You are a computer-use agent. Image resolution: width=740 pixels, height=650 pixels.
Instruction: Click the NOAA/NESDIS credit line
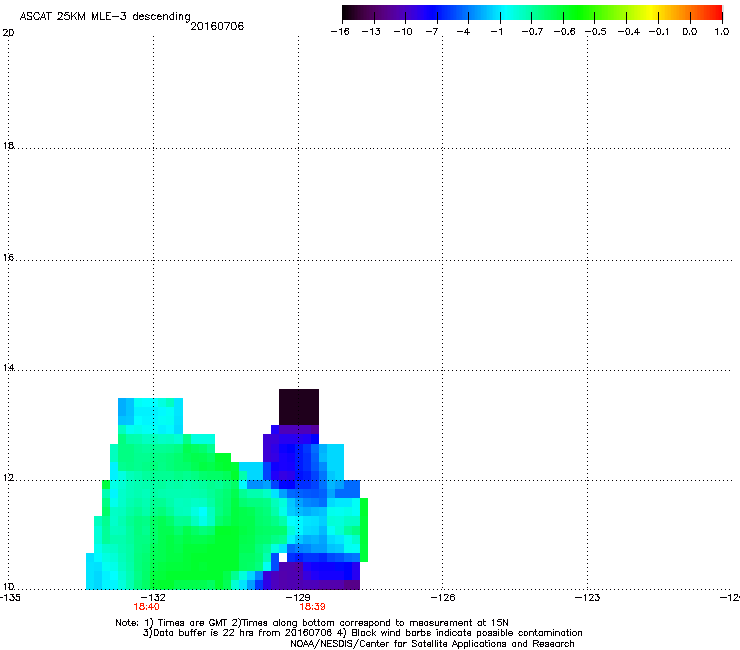point(432,644)
